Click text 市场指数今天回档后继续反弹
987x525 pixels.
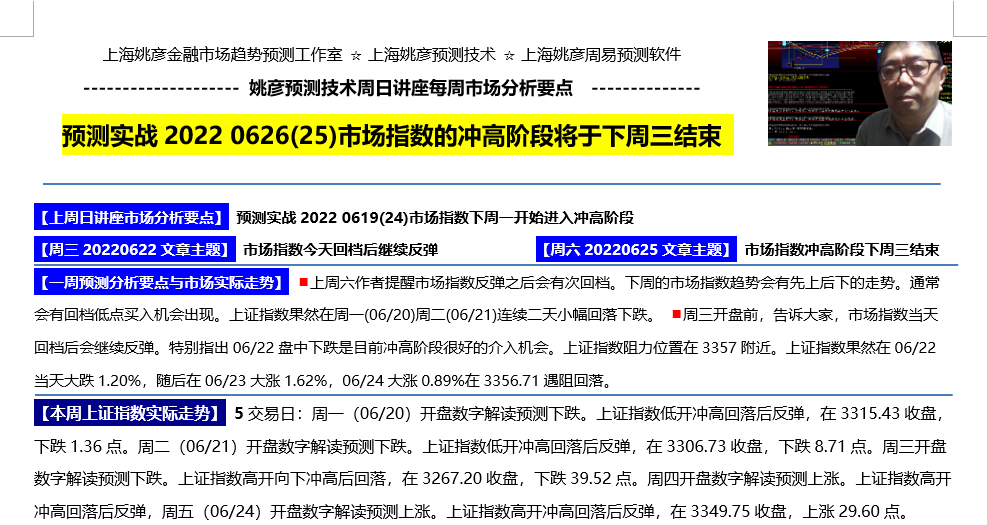point(341,250)
